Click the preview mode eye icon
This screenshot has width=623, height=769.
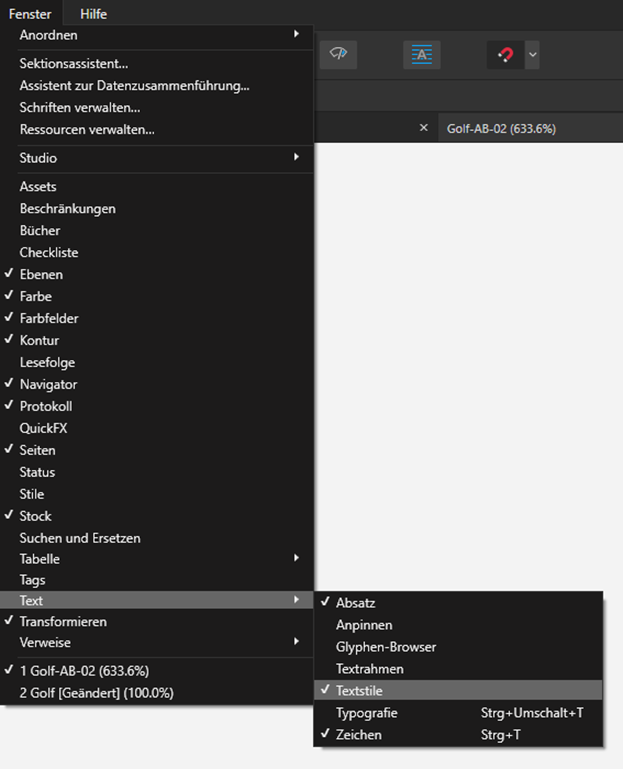[338, 54]
